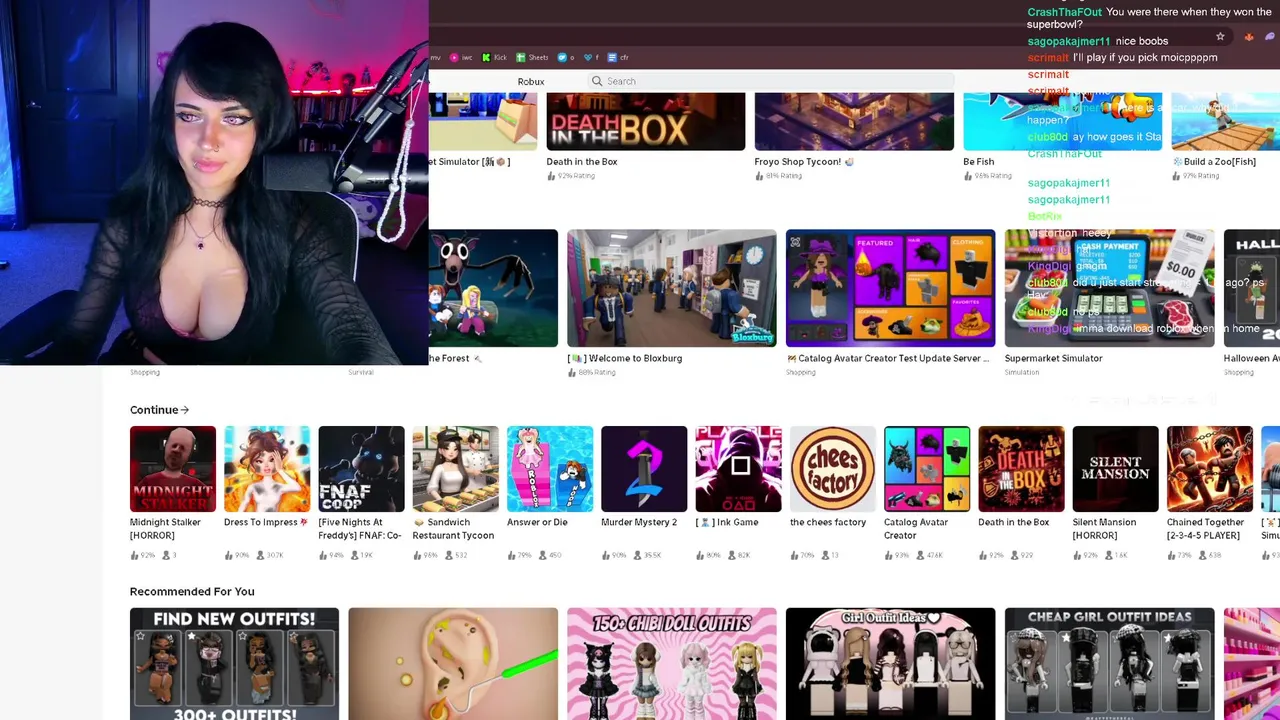Screen dimensions: 1280x720
Task: Click the Death in the Box title link
Action: (x=582, y=161)
